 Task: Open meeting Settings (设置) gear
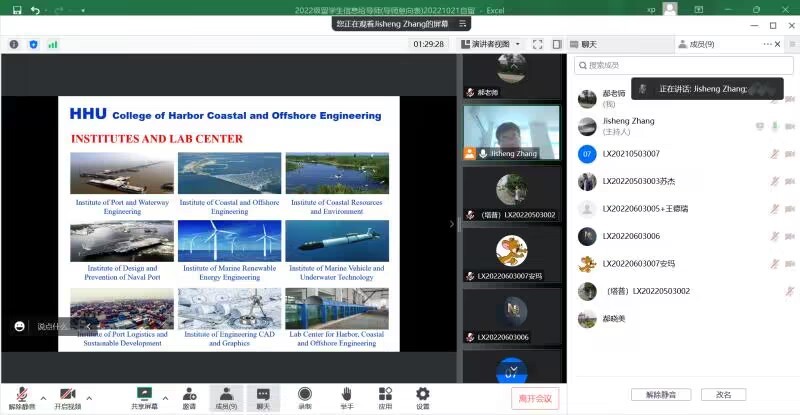(422, 397)
